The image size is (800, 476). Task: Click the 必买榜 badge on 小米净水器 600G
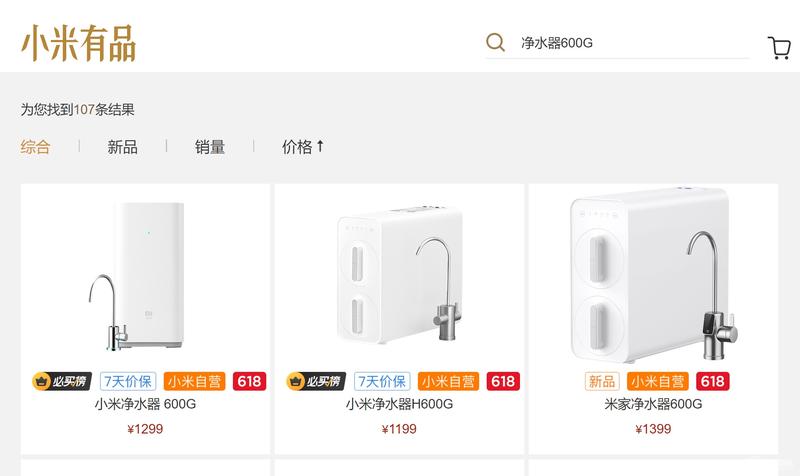(62, 381)
